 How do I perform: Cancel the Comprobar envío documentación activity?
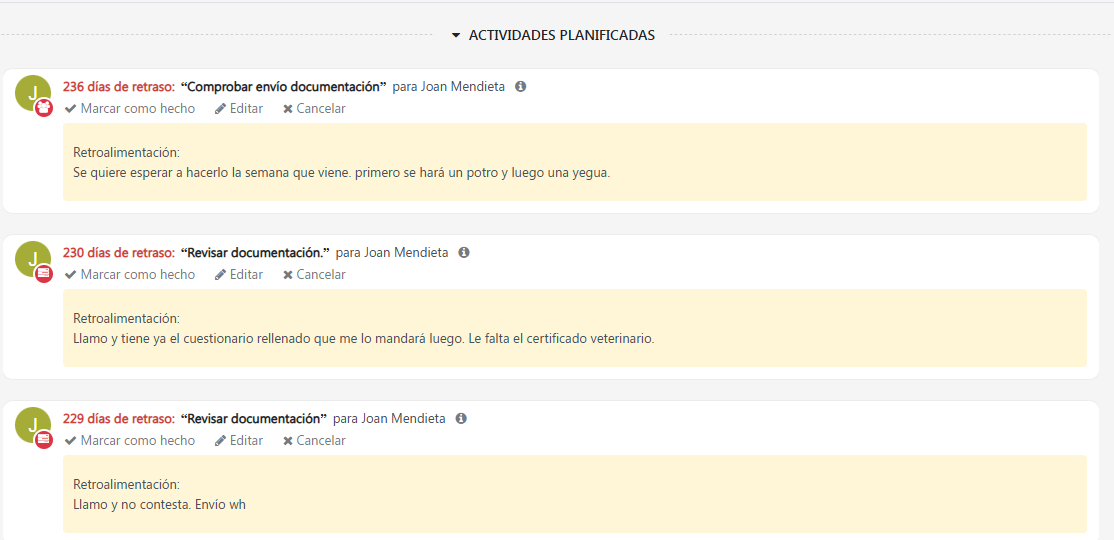click(314, 109)
